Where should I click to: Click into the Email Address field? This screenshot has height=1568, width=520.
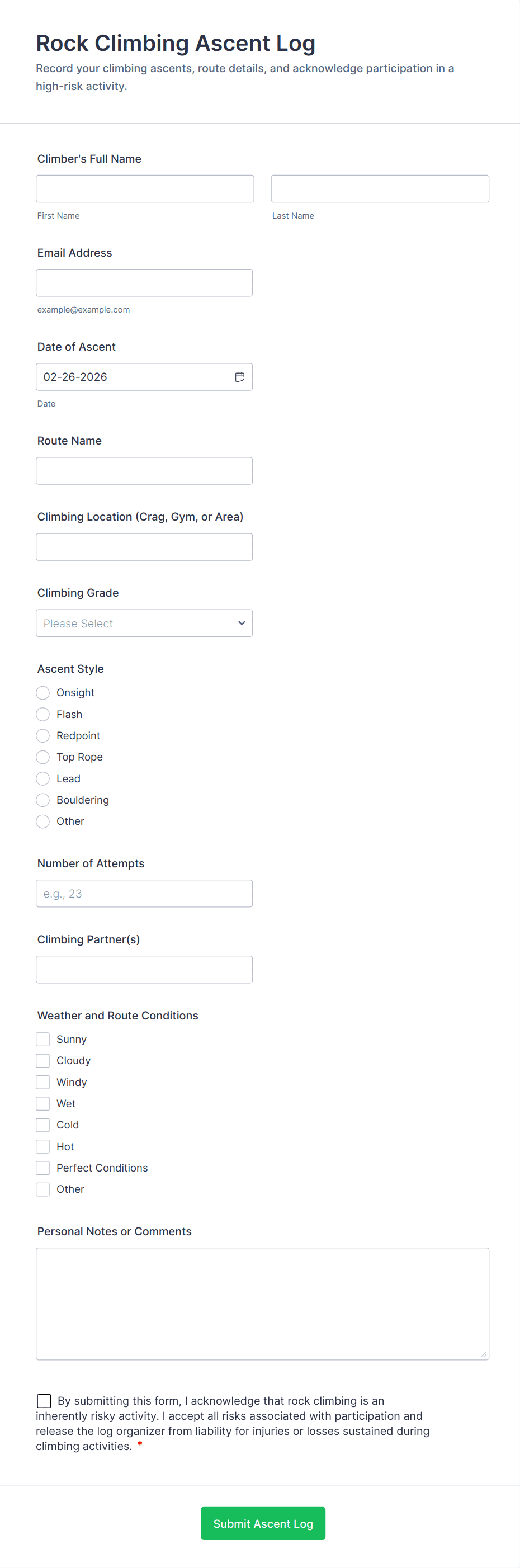click(144, 283)
